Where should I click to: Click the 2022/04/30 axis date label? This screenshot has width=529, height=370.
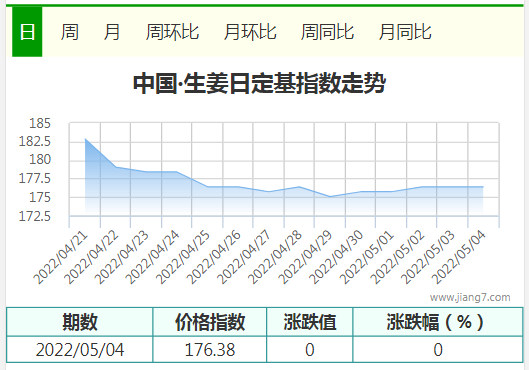337,258
